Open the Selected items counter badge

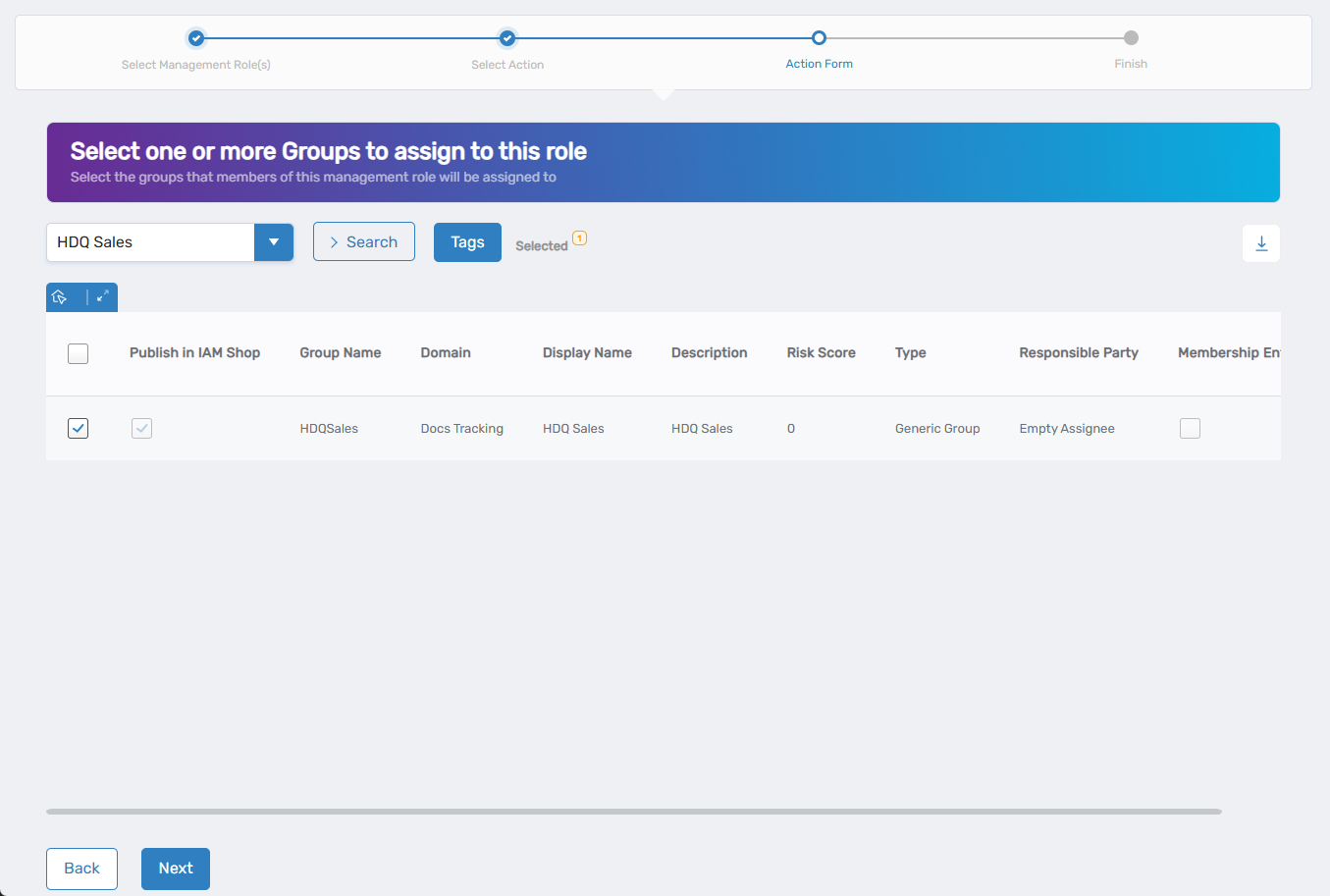pos(580,237)
